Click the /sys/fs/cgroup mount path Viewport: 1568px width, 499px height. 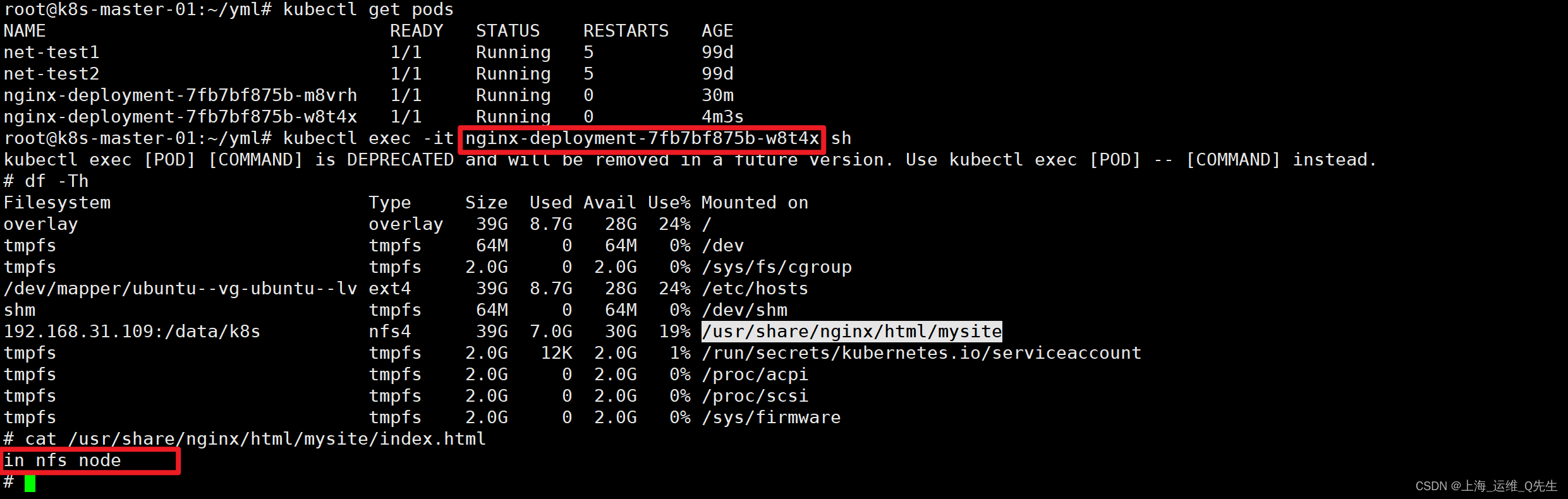point(777,267)
